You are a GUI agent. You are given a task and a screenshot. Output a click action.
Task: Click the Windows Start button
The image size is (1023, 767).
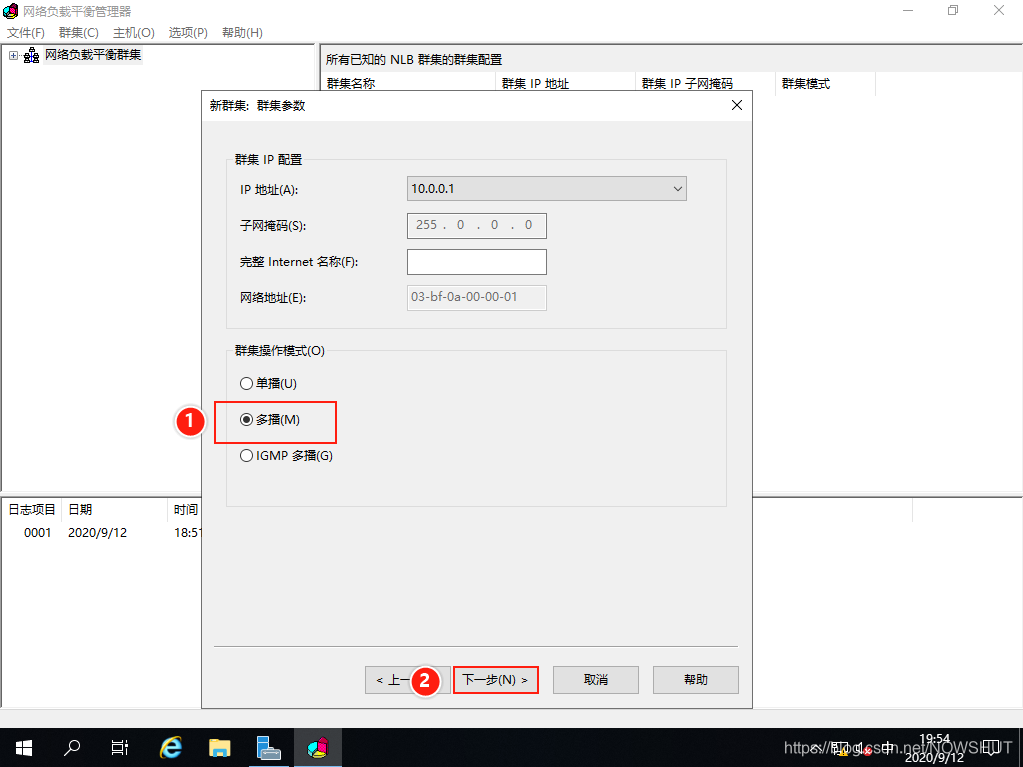[x=22, y=747]
